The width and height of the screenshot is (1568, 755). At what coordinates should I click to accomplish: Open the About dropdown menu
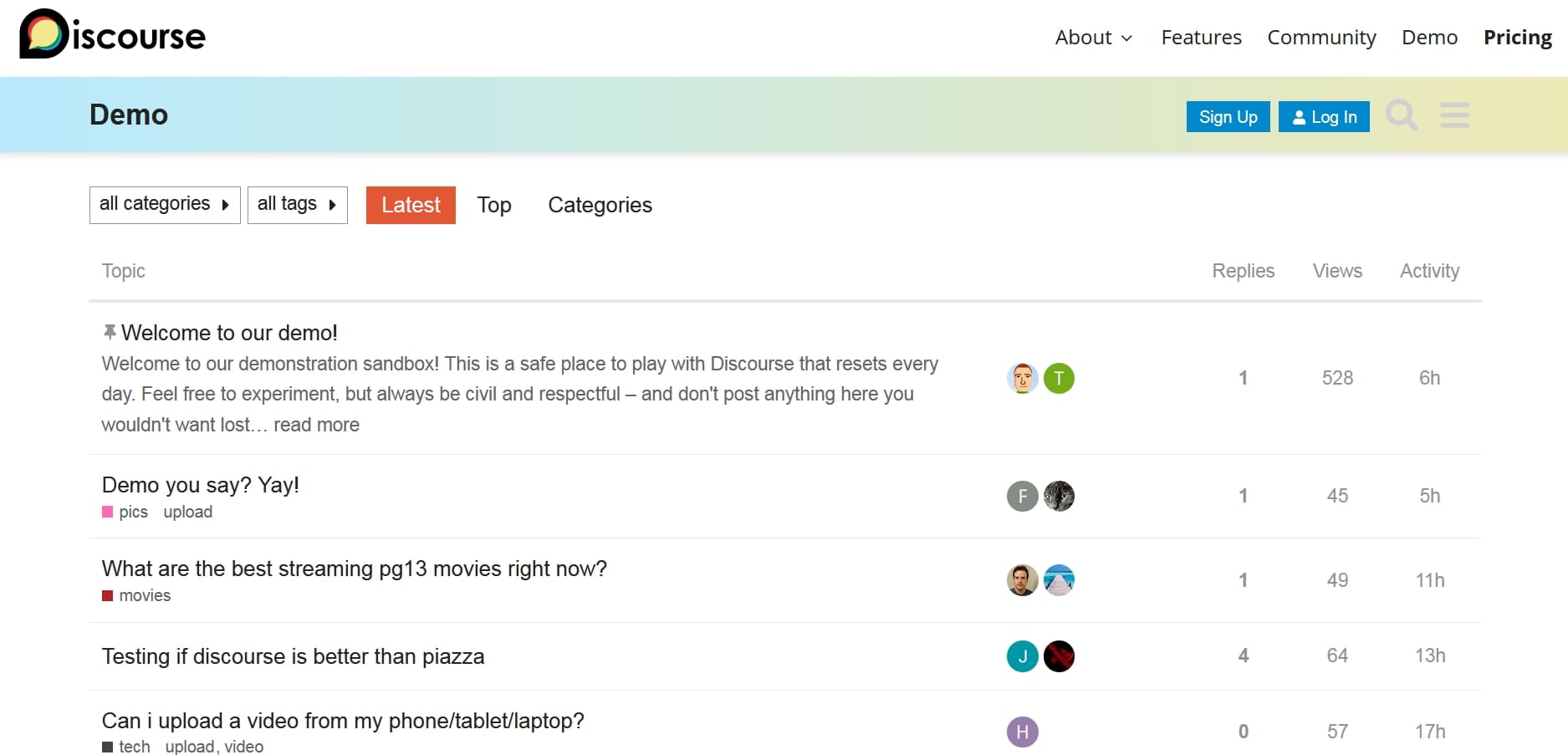pos(1094,38)
